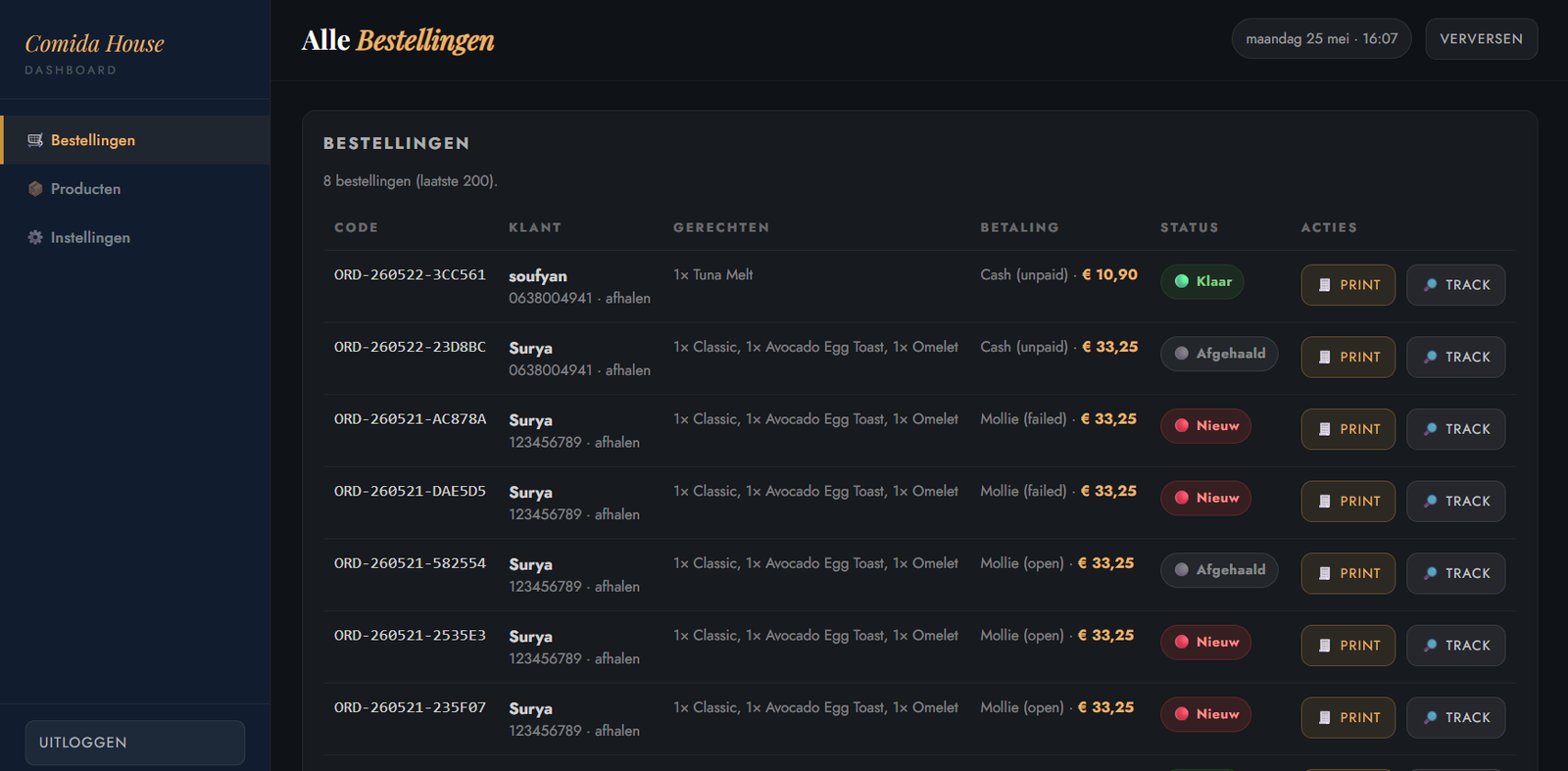Click the Producten box icon
The height and width of the screenshot is (771, 1568).
(35, 189)
